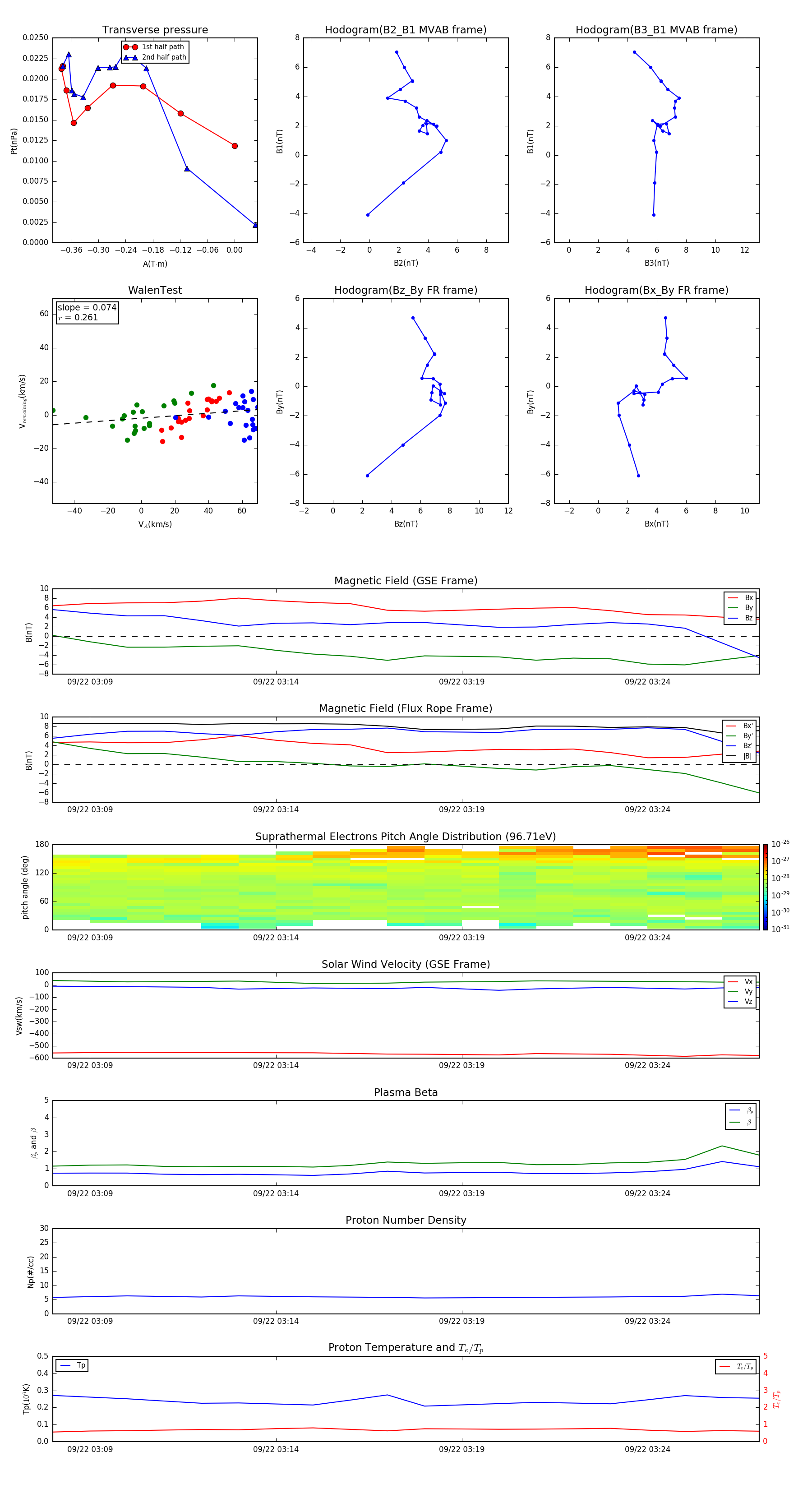The image size is (812, 1489).
Task: Select '1st half path' legend entry
Action: pos(154,47)
